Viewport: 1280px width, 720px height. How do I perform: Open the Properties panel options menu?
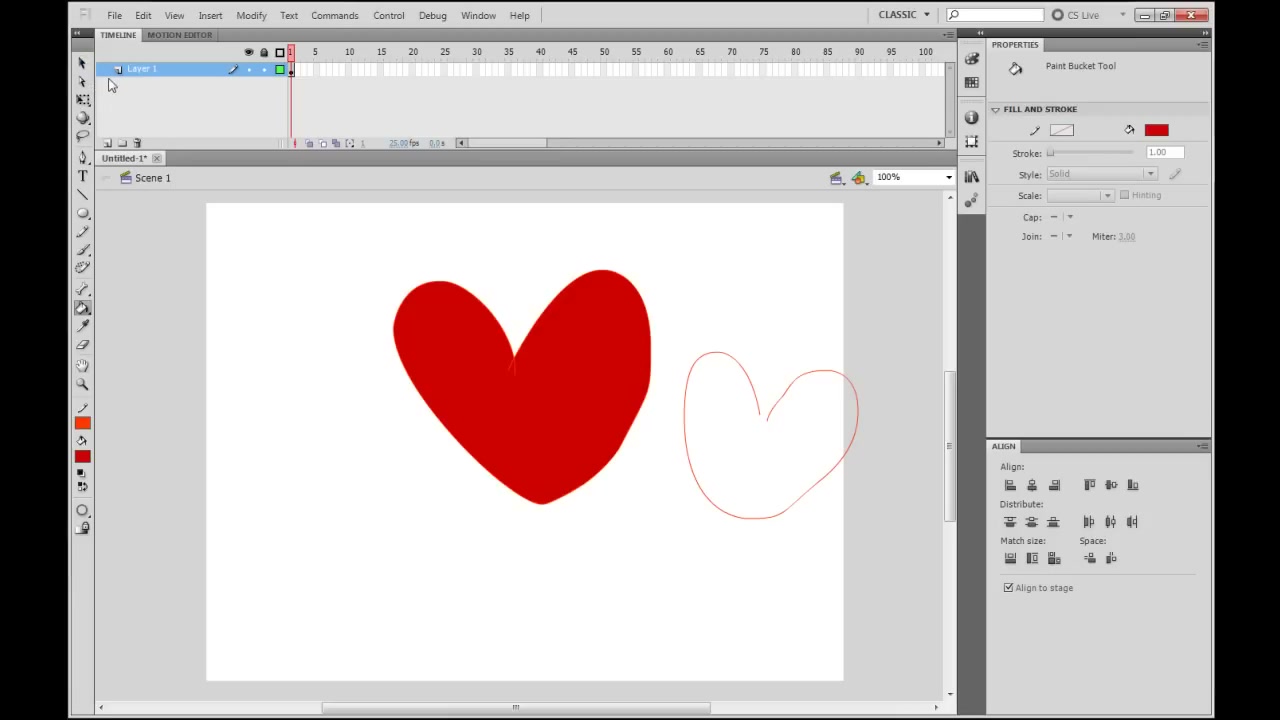coord(1203,45)
